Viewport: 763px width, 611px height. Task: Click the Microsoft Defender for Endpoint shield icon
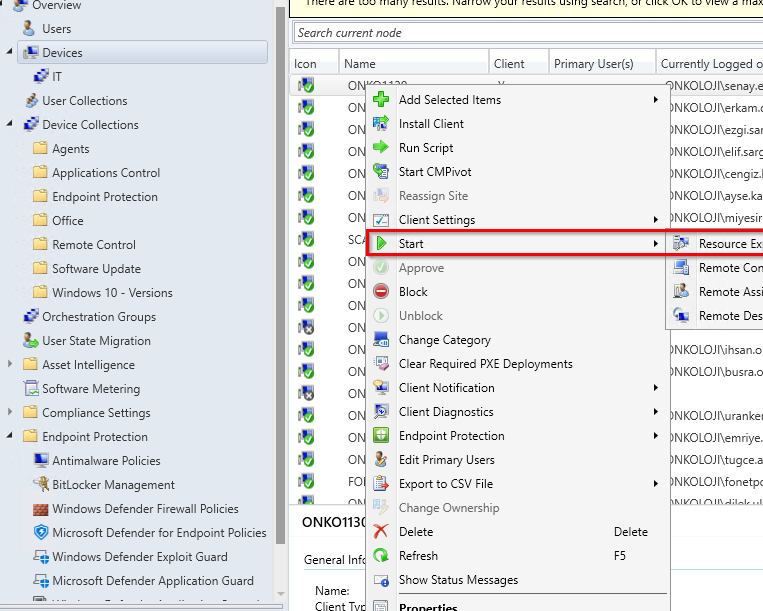coord(41,532)
